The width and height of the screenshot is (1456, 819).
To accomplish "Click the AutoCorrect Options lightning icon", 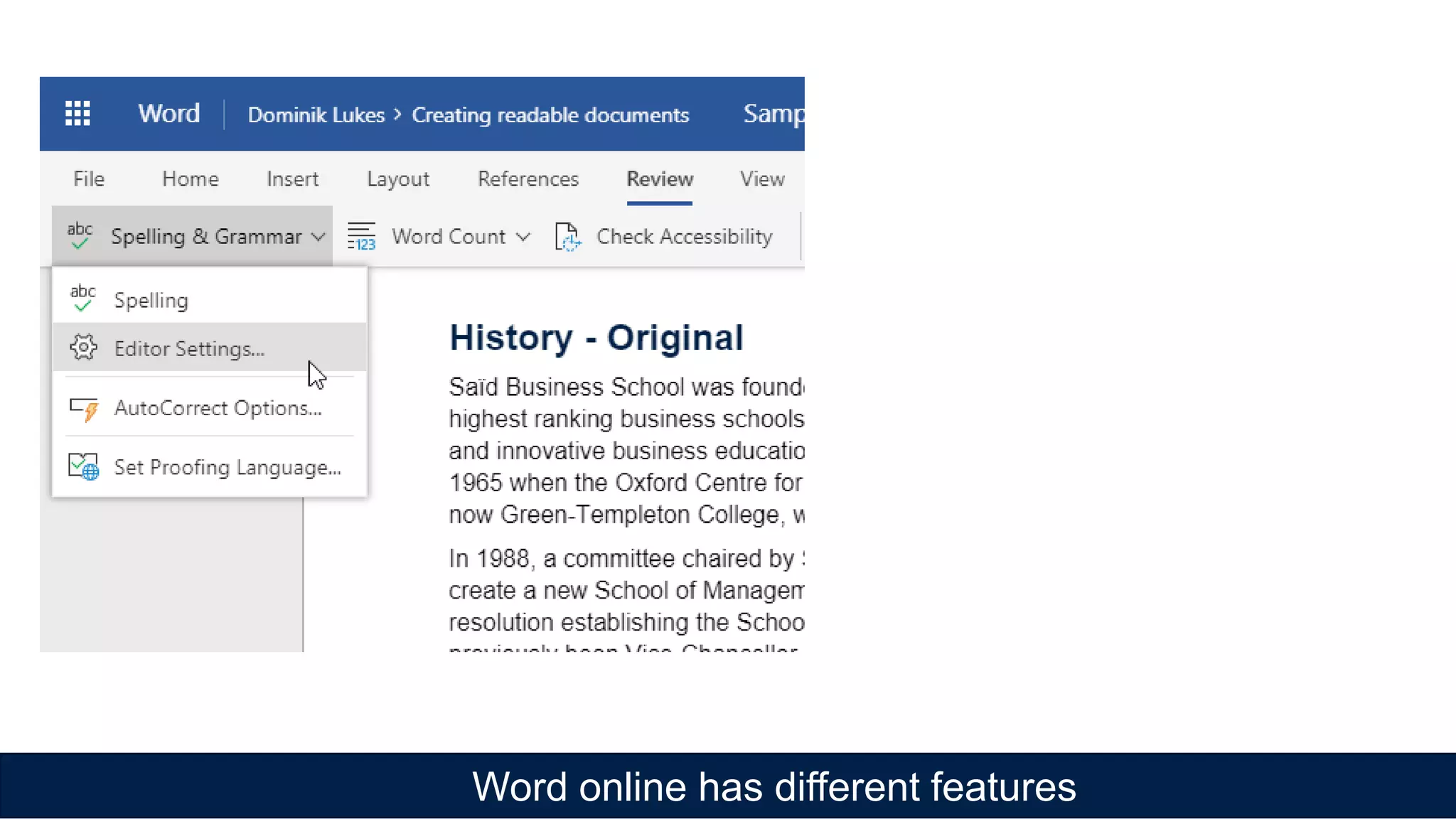I will click(84, 409).
